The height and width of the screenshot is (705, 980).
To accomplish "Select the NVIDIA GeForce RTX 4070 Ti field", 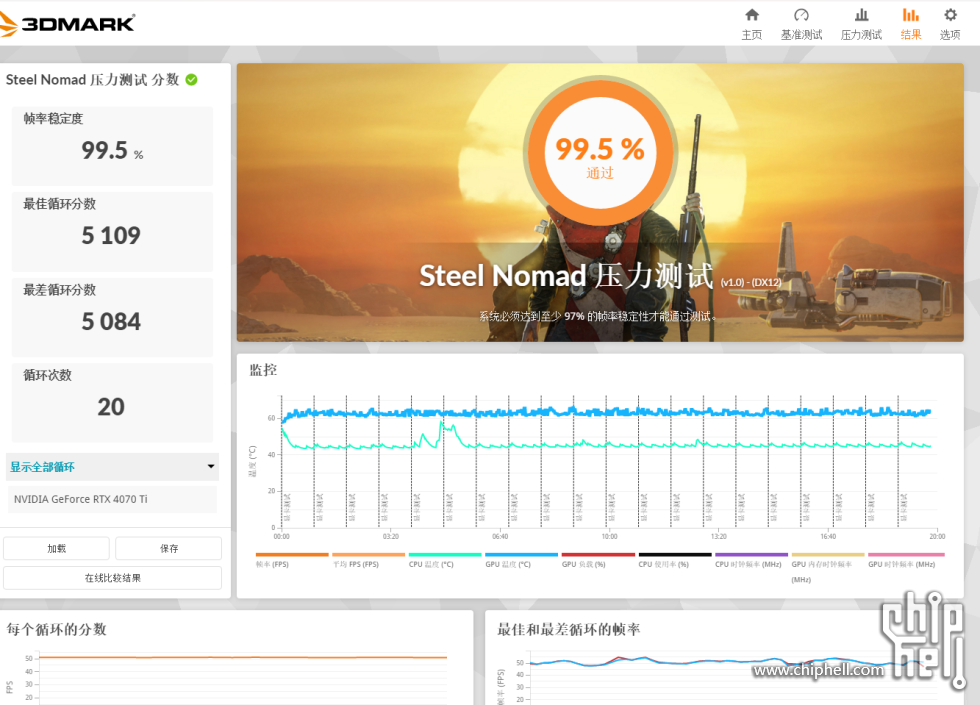I will pos(112,499).
